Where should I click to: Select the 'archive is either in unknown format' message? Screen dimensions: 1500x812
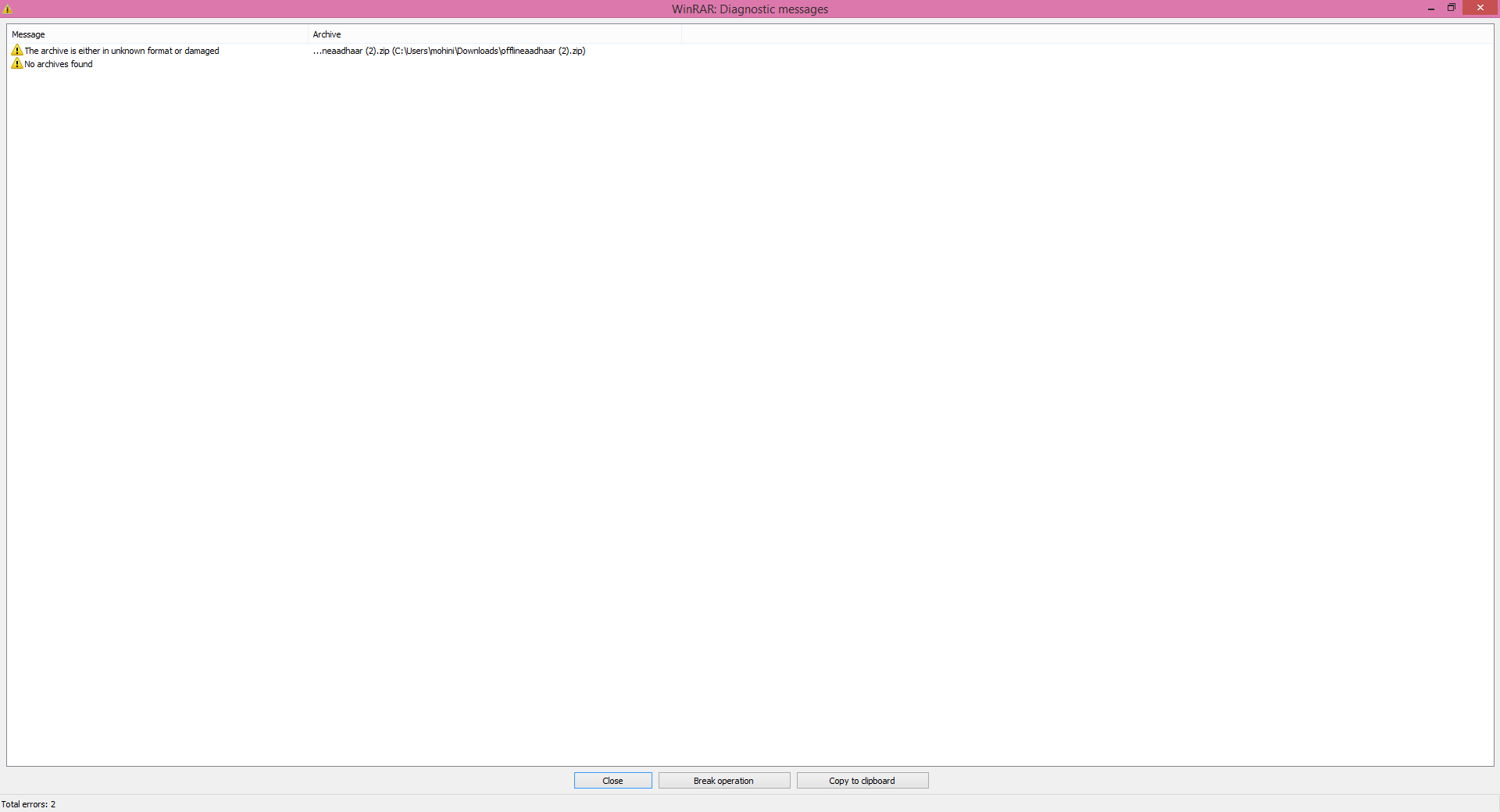coord(122,51)
